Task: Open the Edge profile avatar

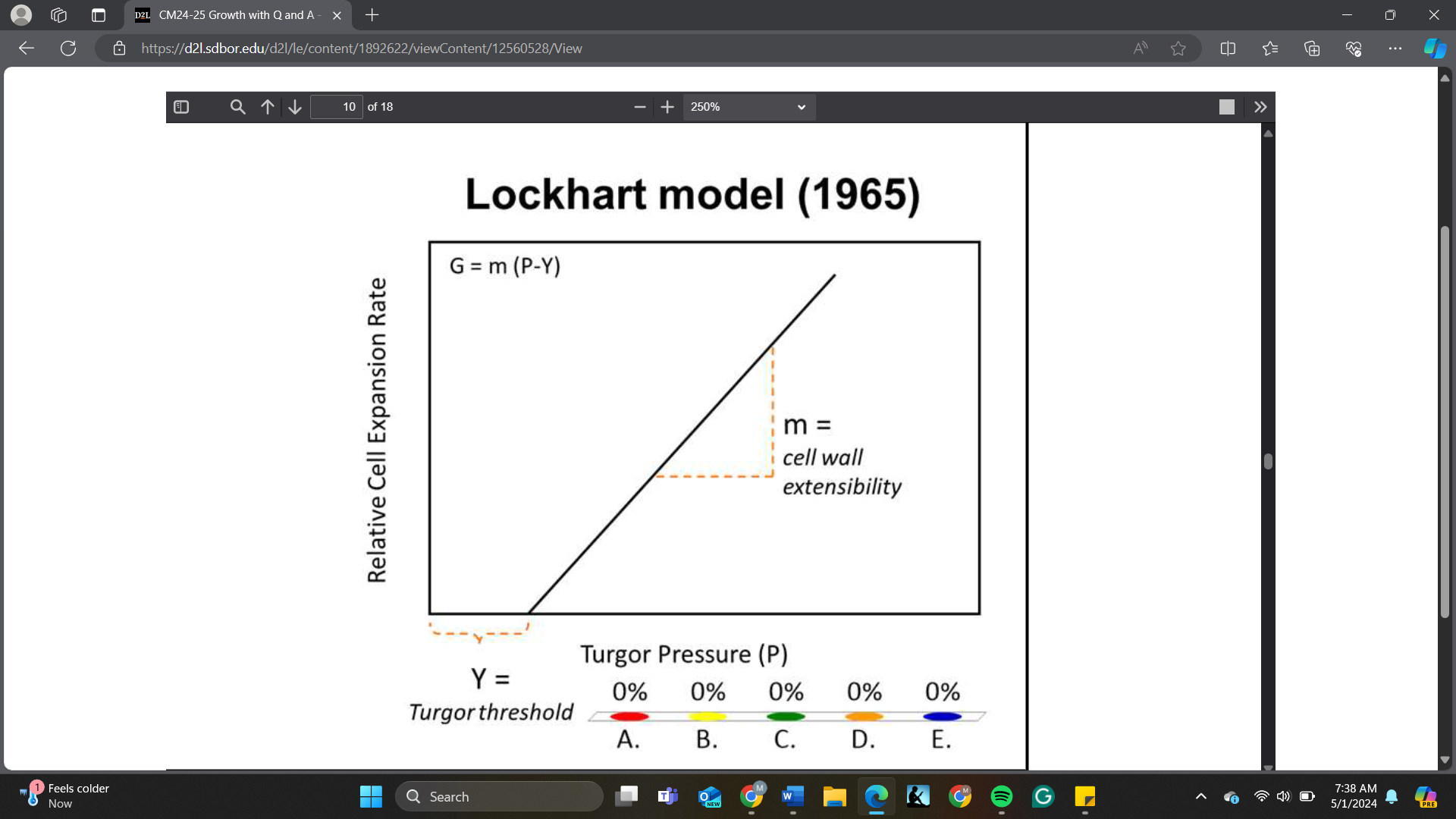Action: [21, 14]
